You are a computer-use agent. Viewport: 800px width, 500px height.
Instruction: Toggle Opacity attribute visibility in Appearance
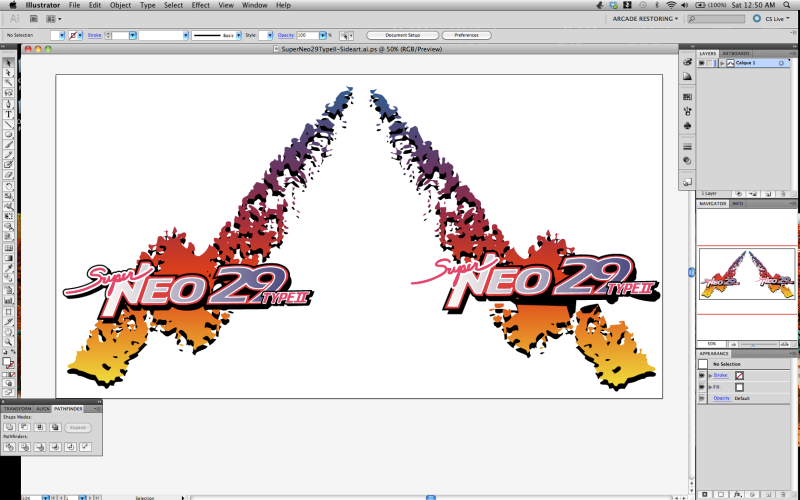(x=702, y=398)
